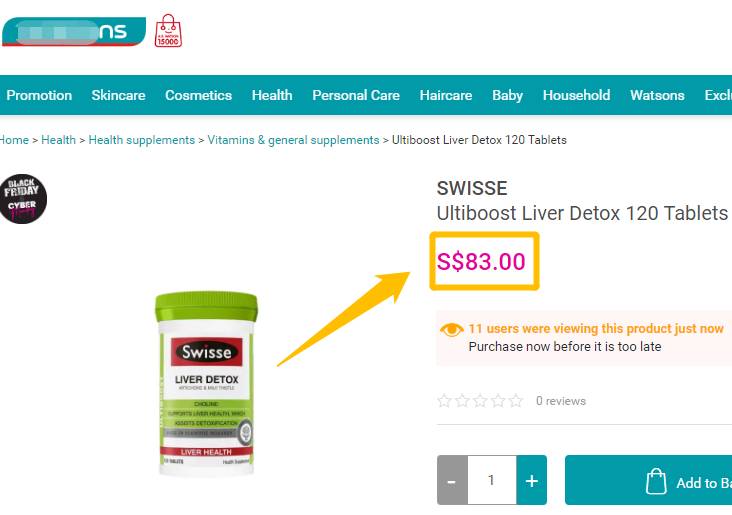Viewport: 732px width, 515px height.
Task: Open the Personal Care menu
Action: point(356,95)
